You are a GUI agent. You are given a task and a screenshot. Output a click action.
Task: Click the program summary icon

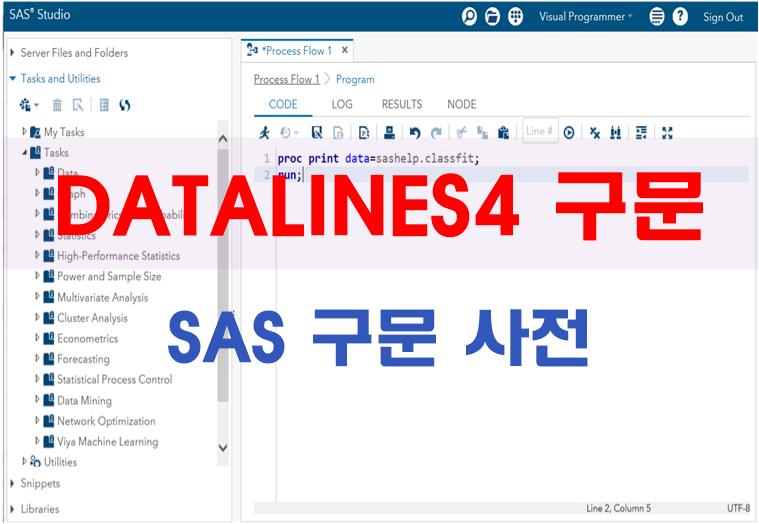click(x=364, y=132)
